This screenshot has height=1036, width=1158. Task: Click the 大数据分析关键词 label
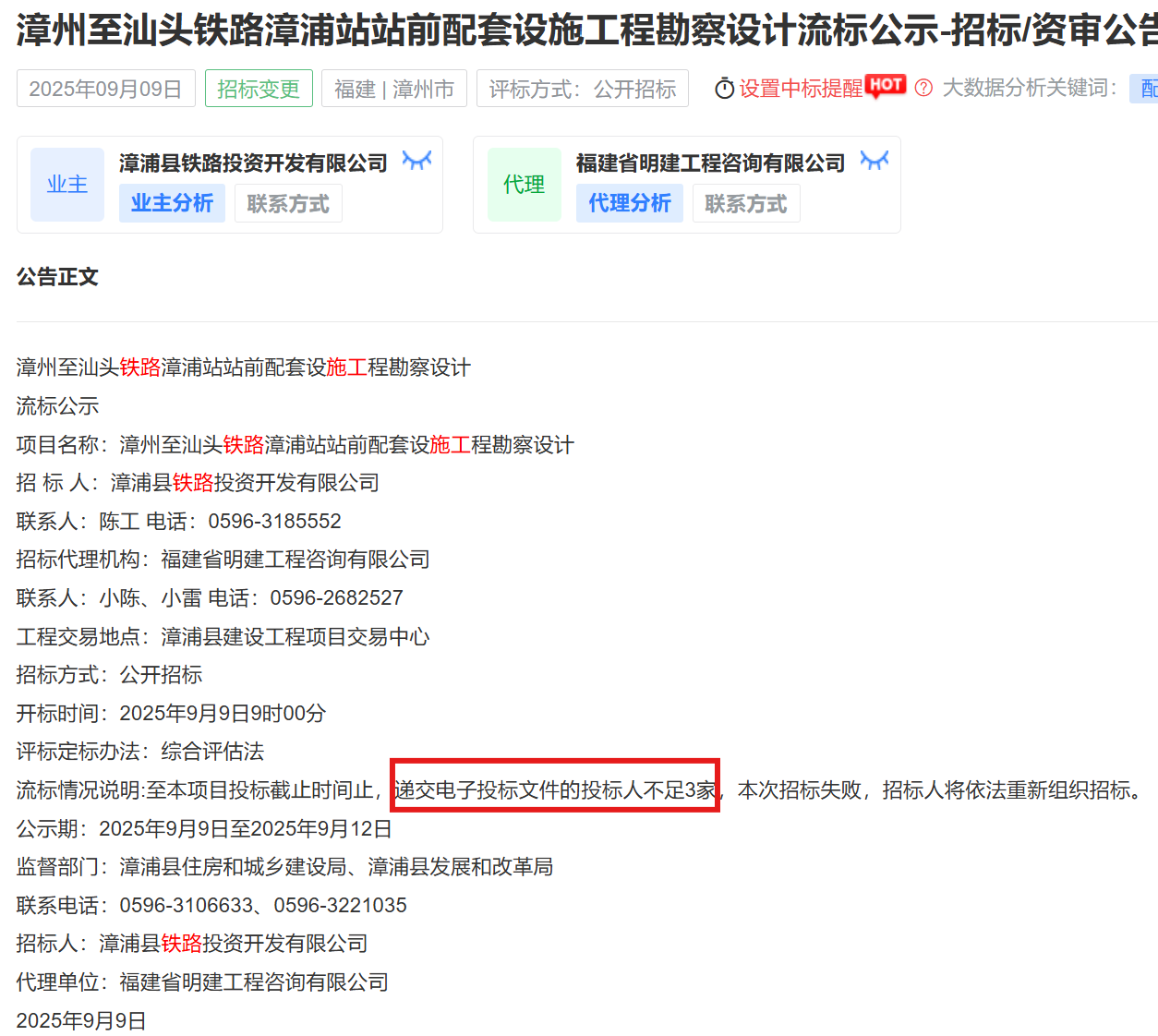click(1030, 89)
